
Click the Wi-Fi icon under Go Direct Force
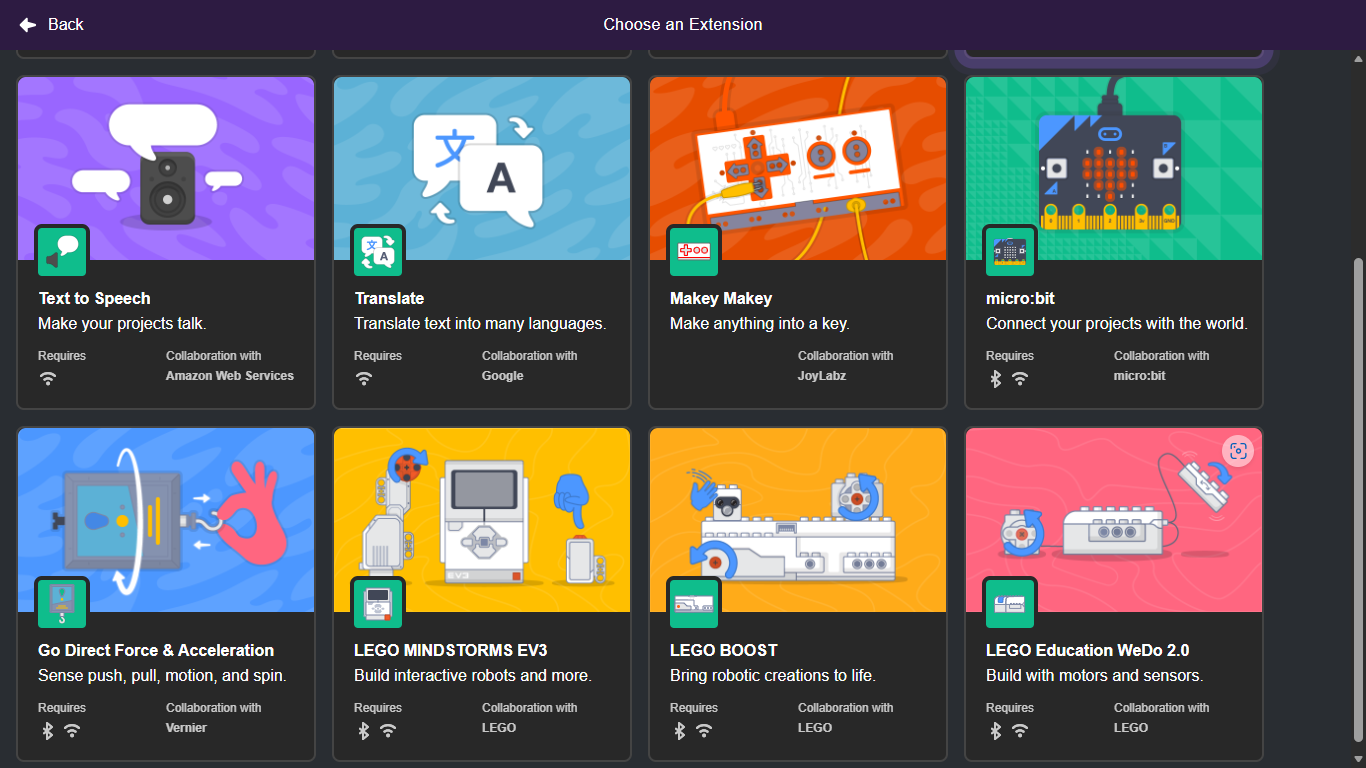point(72,731)
